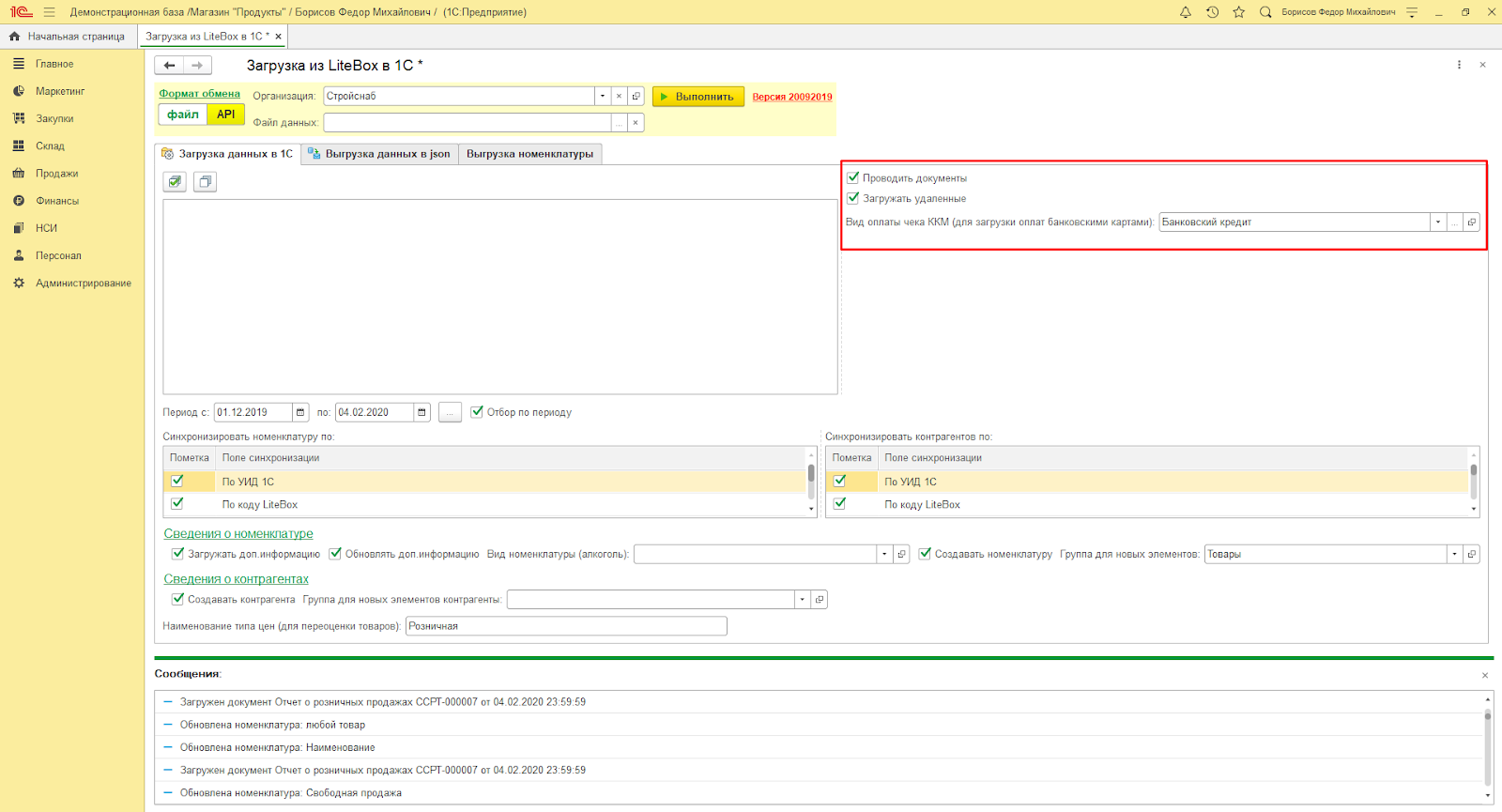Viewport: 1502px width, 812px height.
Task: Uncheck counterparties По УИД 1С mark
Action: coord(840,481)
